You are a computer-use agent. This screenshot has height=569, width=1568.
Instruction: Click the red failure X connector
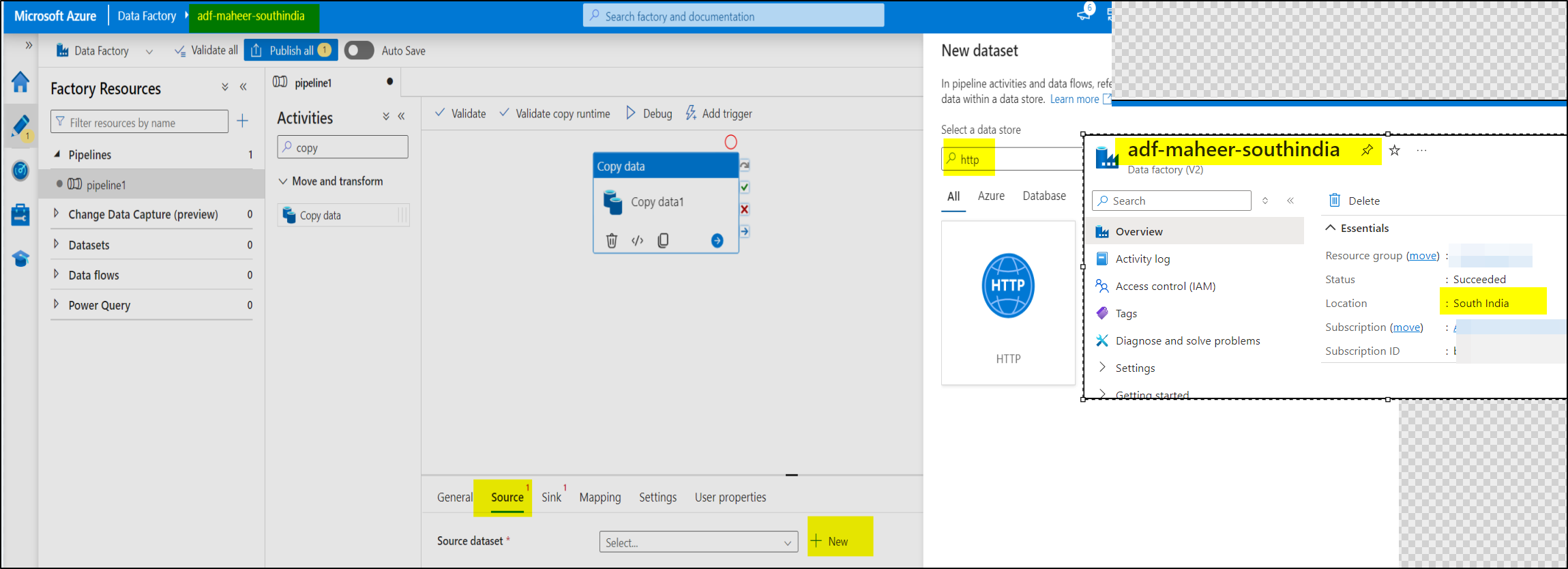(745, 209)
